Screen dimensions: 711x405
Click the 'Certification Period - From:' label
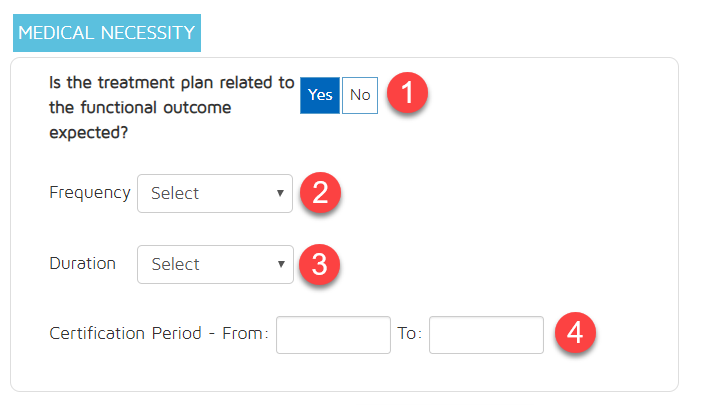(159, 334)
